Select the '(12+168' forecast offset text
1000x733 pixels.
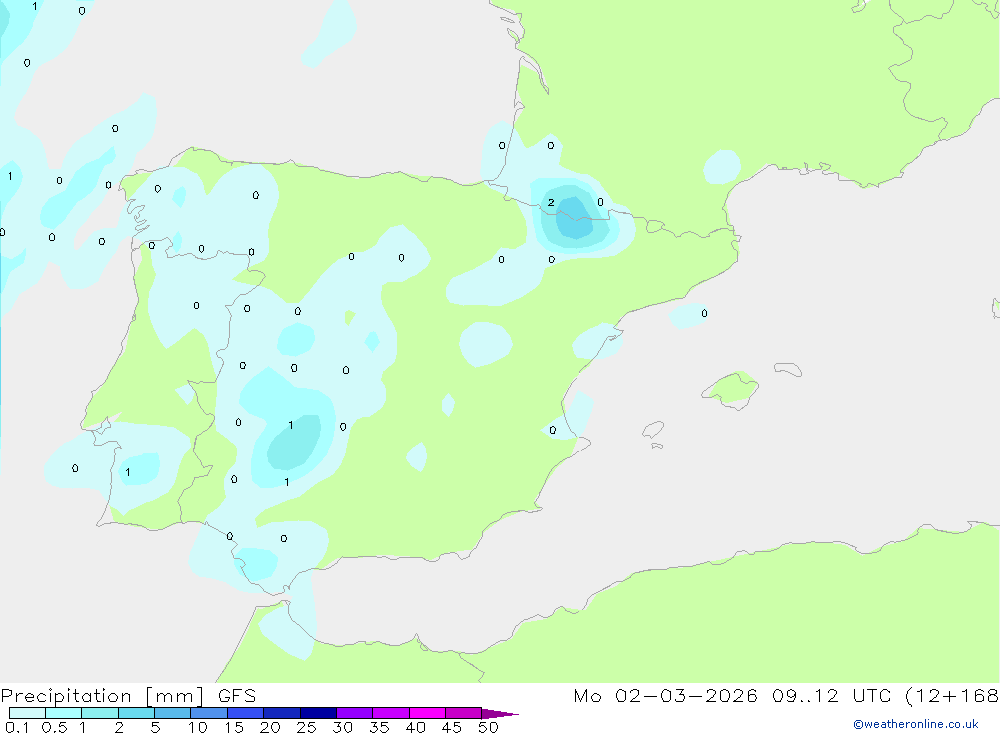click(952, 696)
